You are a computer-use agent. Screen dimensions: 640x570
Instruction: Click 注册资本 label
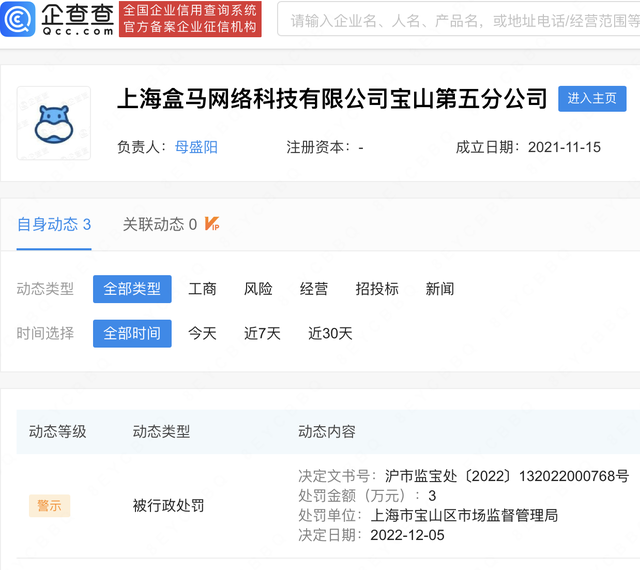pyautogui.click(x=318, y=147)
